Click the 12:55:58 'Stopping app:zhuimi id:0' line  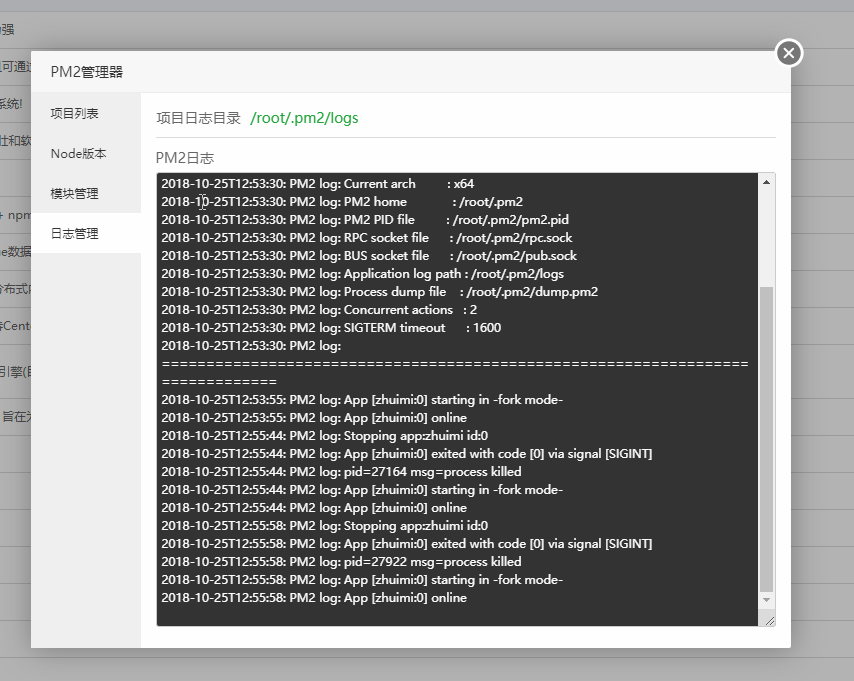click(x=325, y=525)
